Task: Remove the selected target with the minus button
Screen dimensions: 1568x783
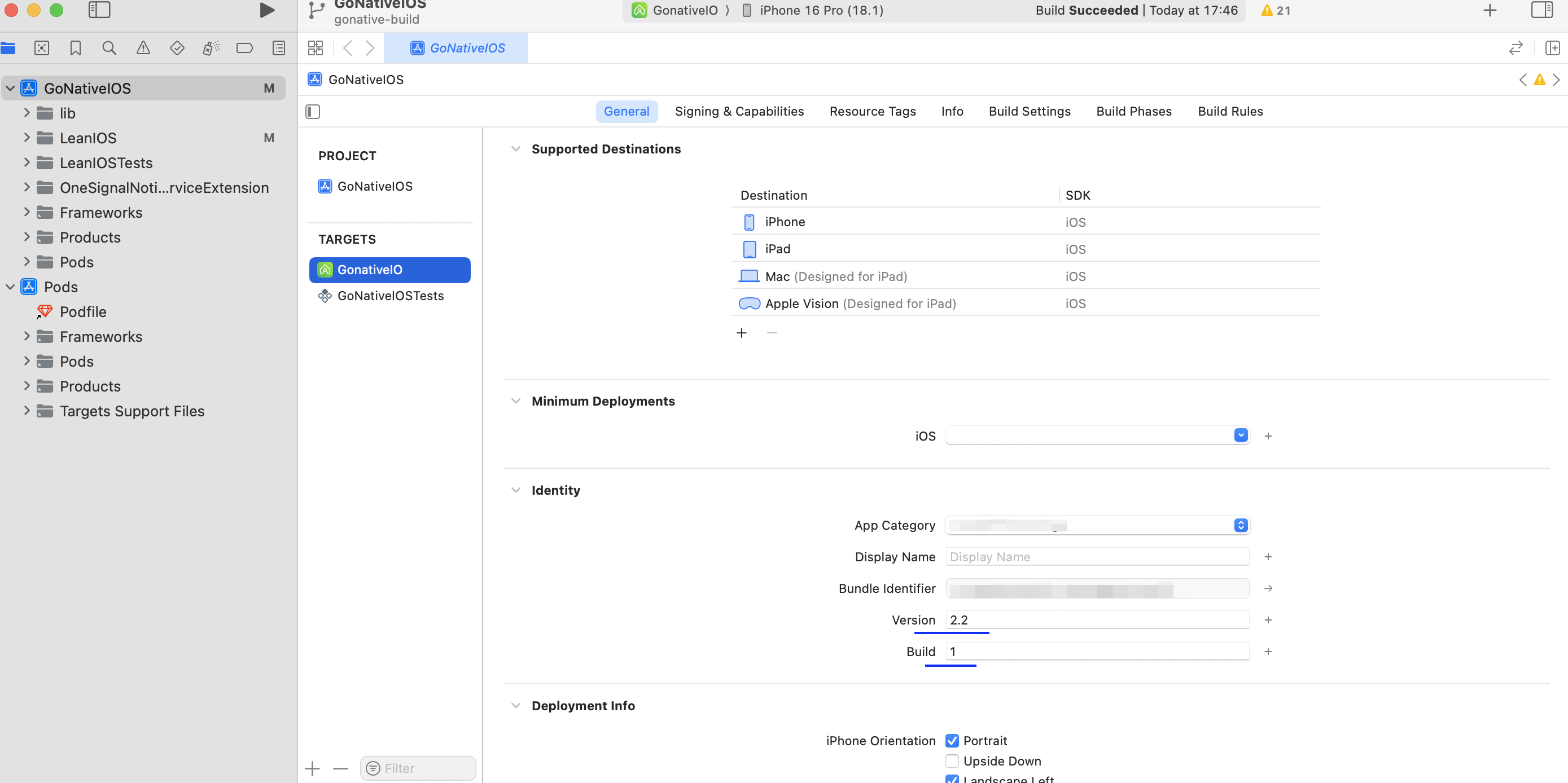Action: (340, 768)
